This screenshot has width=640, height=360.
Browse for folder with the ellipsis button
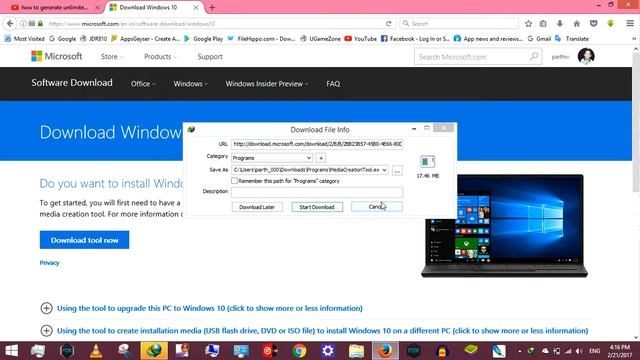[x=397, y=171]
